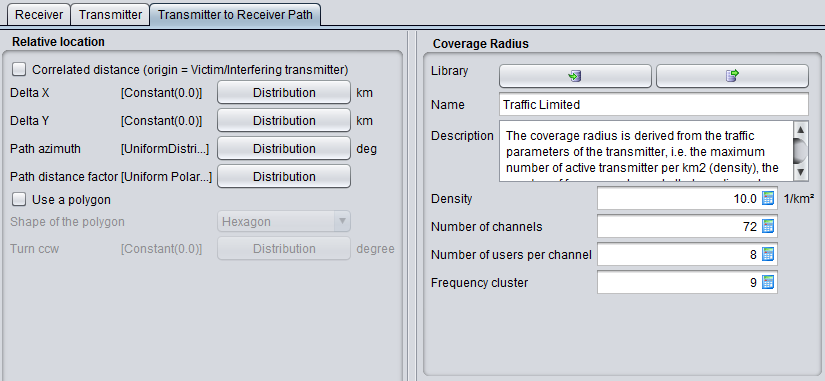Click the Delta Y [Constant(0.0)] value
This screenshot has height=381, width=825.
[161, 121]
